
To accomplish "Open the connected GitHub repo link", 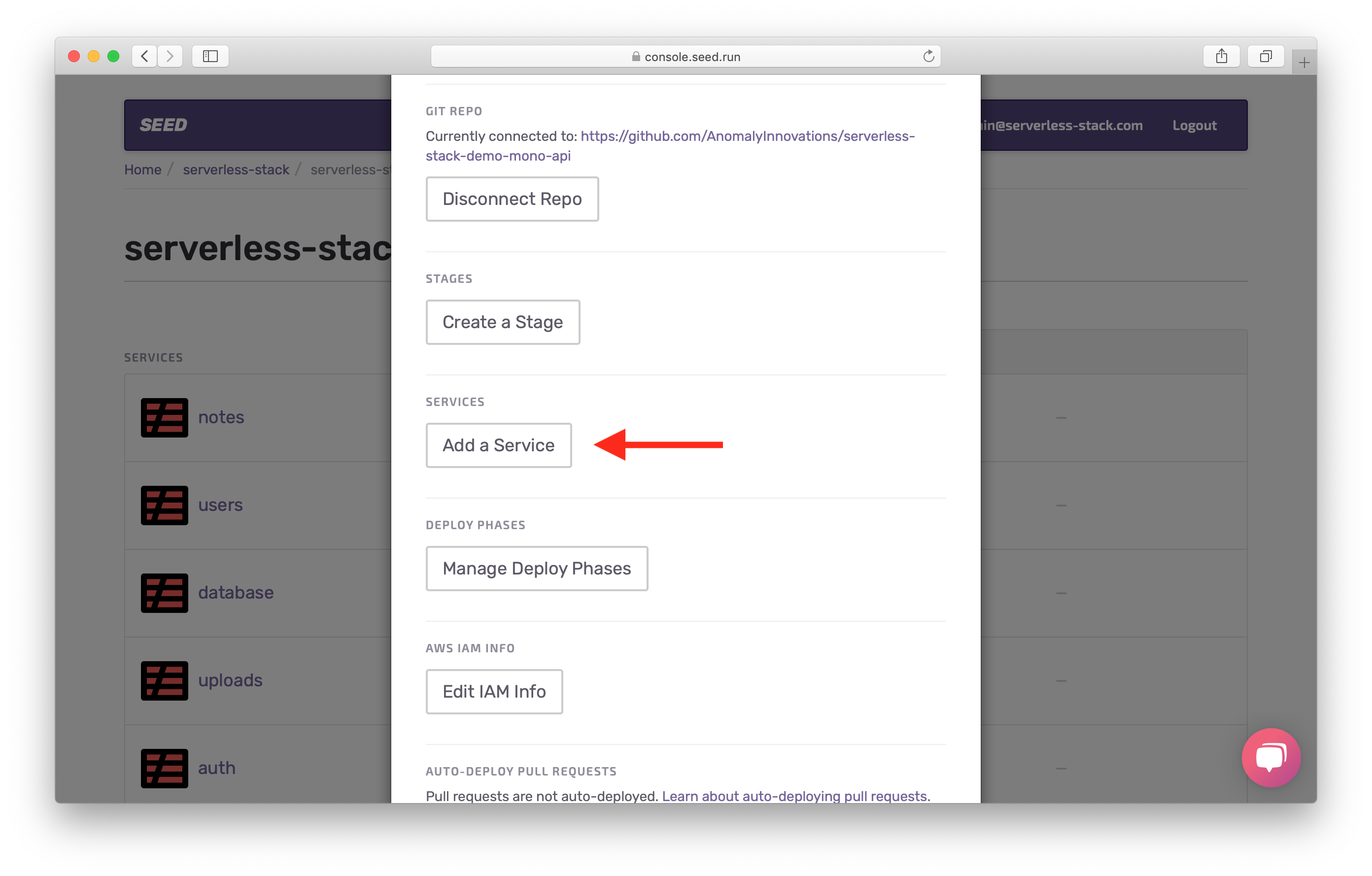I will (x=747, y=136).
